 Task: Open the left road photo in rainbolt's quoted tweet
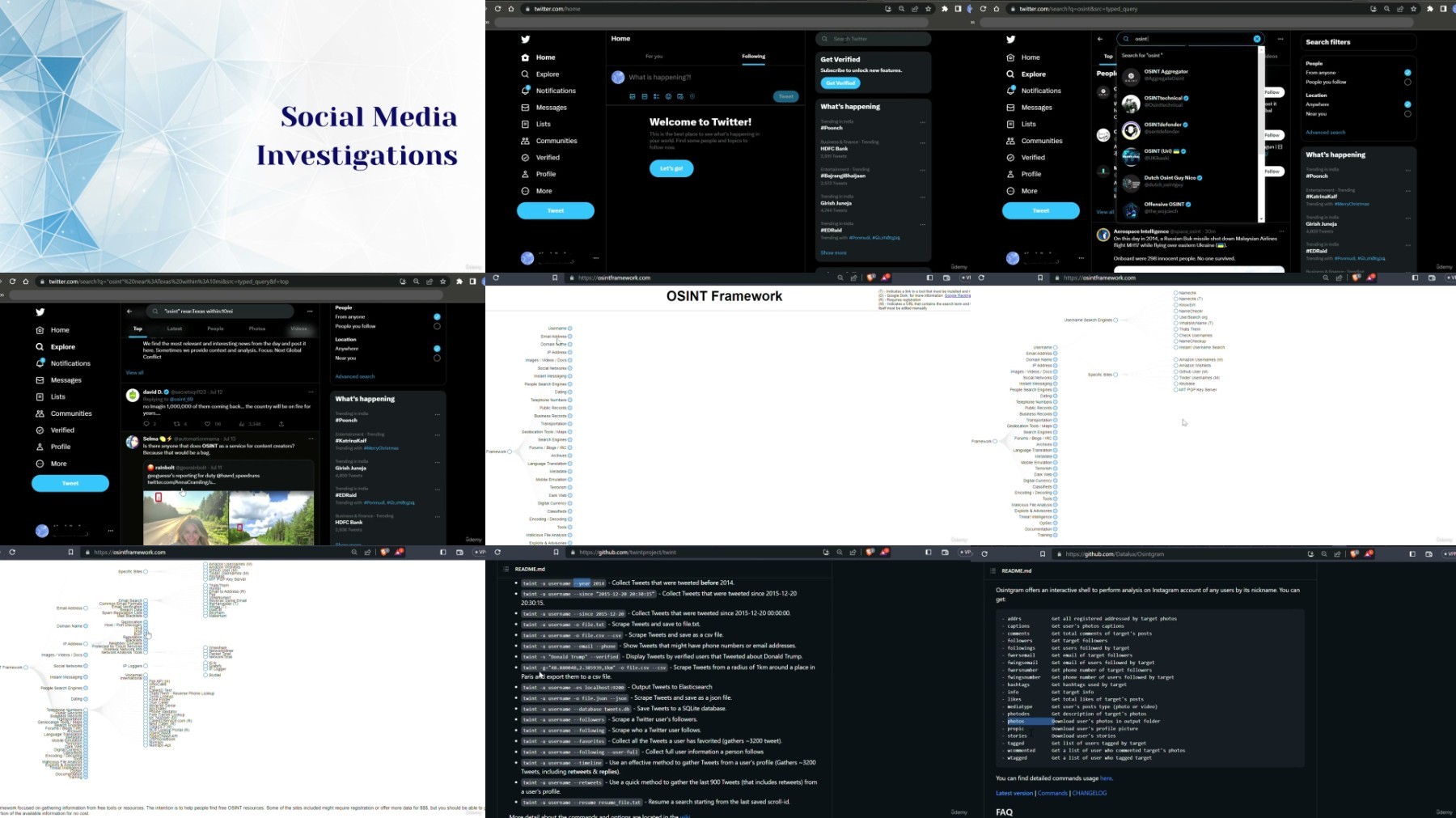(186, 518)
